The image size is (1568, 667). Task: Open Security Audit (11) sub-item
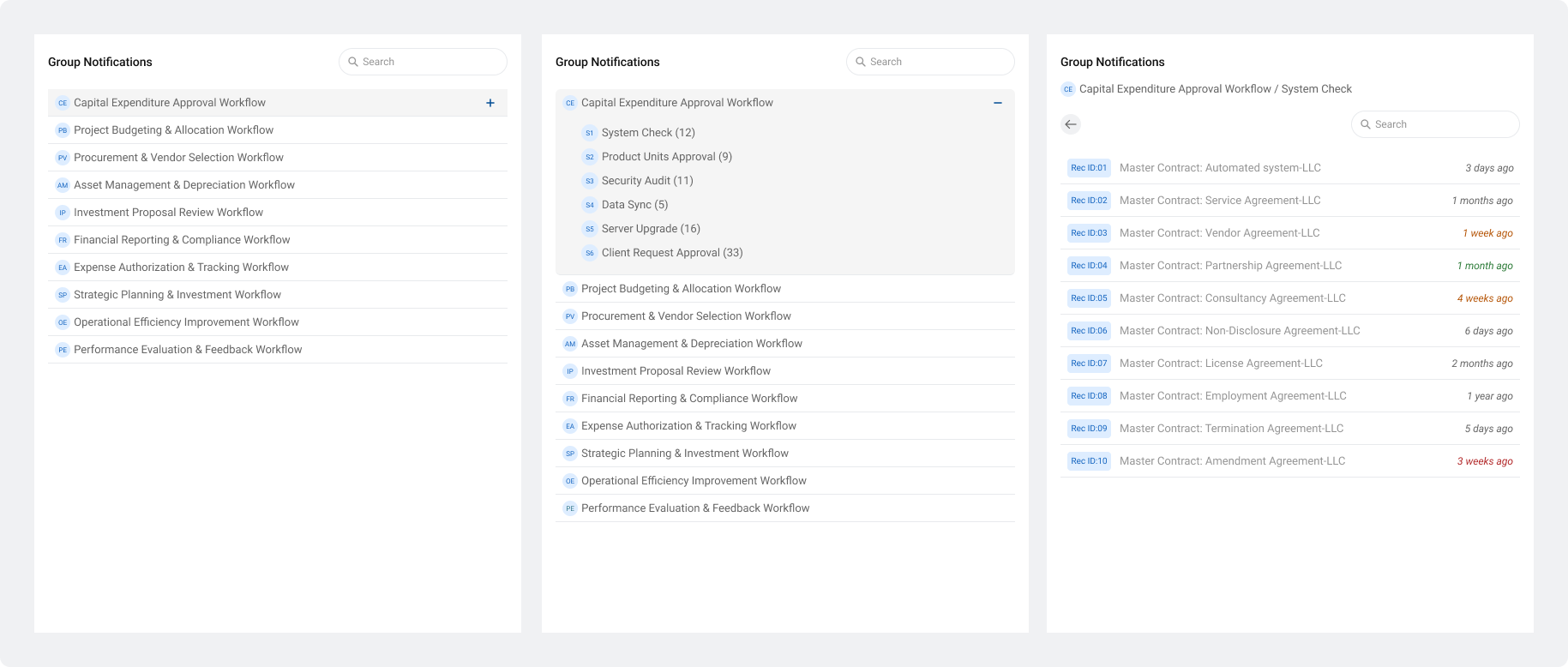(647, 181)
